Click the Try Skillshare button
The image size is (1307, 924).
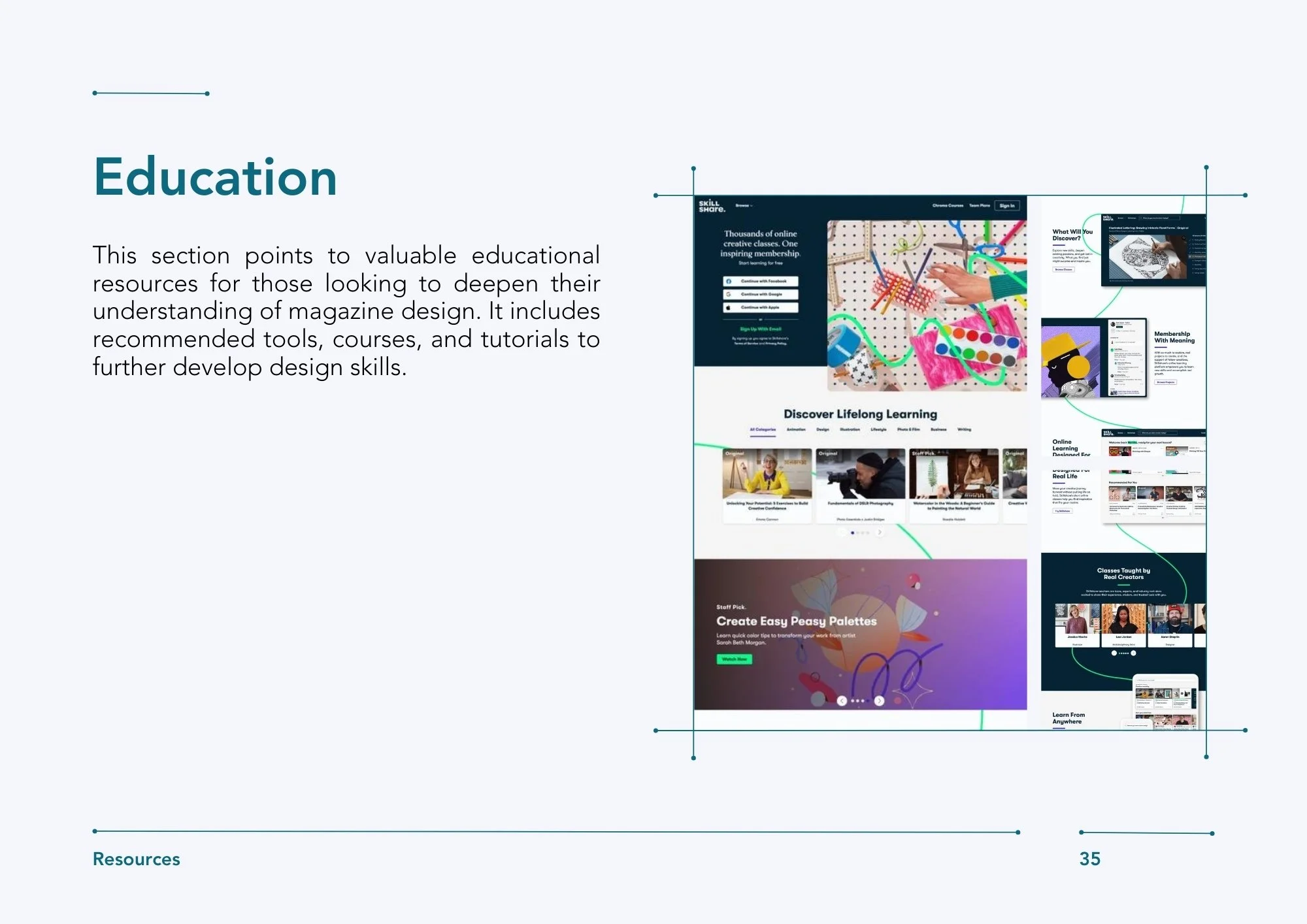(x=1063, y=511)
